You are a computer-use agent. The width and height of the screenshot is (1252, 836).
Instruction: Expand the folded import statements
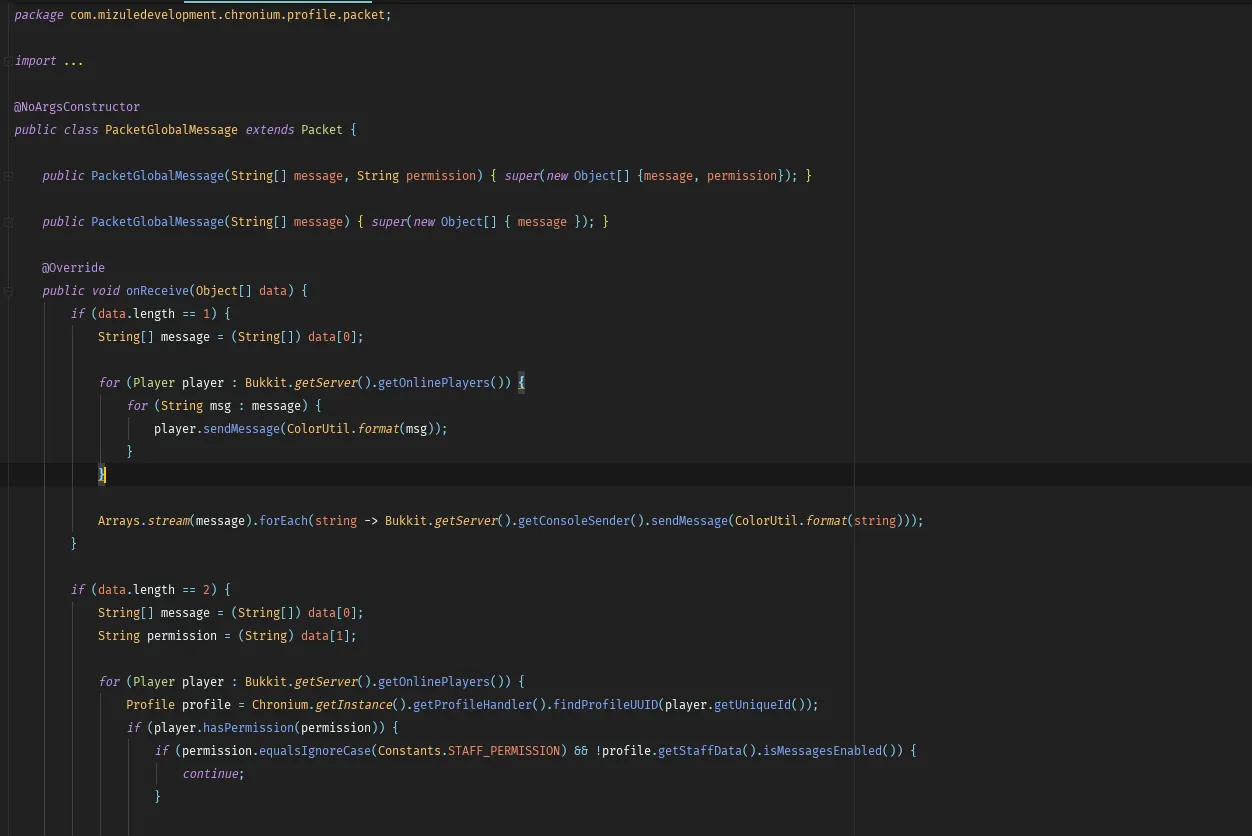[x=8, y=61]
